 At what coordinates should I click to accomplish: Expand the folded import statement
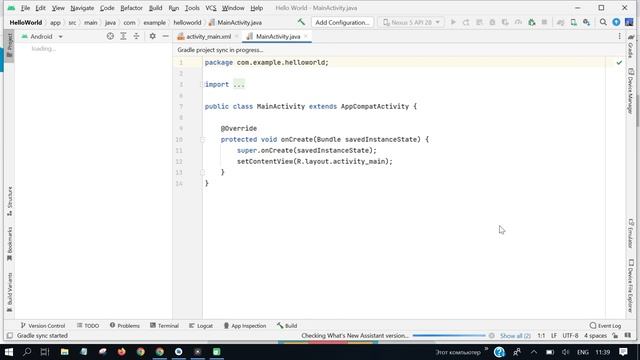(239, 84)
